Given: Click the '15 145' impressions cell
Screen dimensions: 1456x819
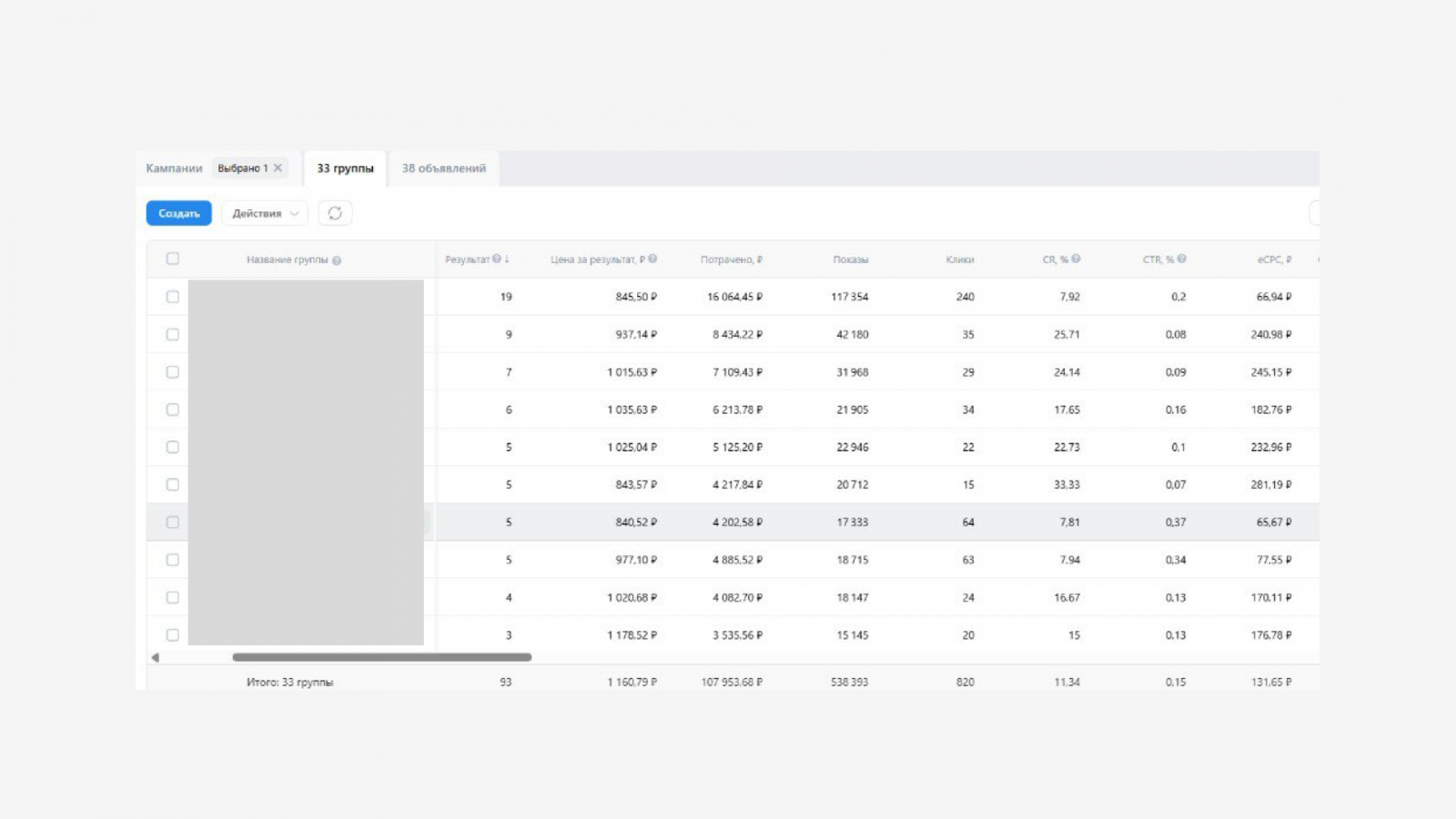Looking at the screenshot, I should pos(853,635).
